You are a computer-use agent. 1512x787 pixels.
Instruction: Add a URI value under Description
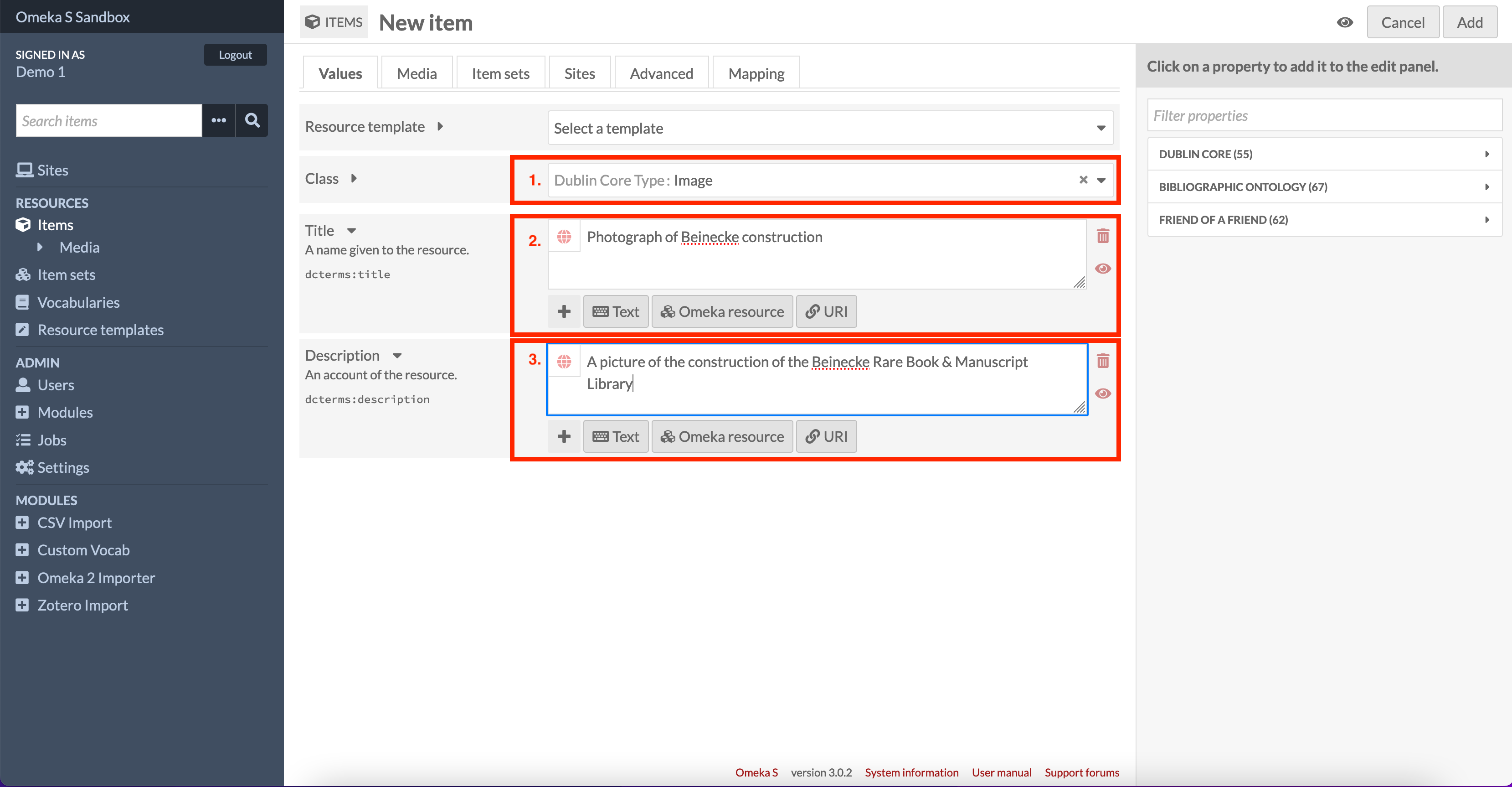[826, 436]
